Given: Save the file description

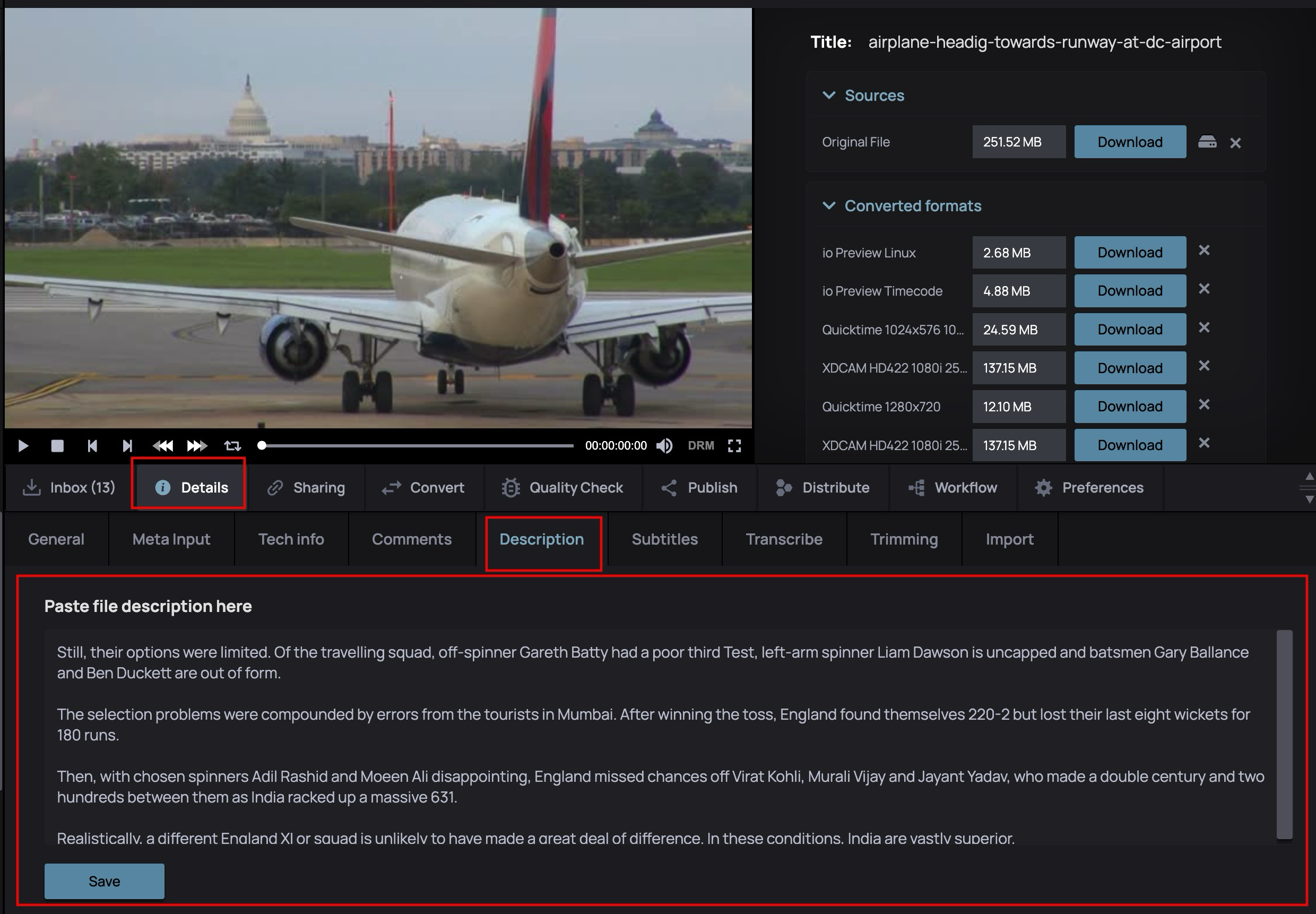Looking at the screenshot, I should [104, 881].
